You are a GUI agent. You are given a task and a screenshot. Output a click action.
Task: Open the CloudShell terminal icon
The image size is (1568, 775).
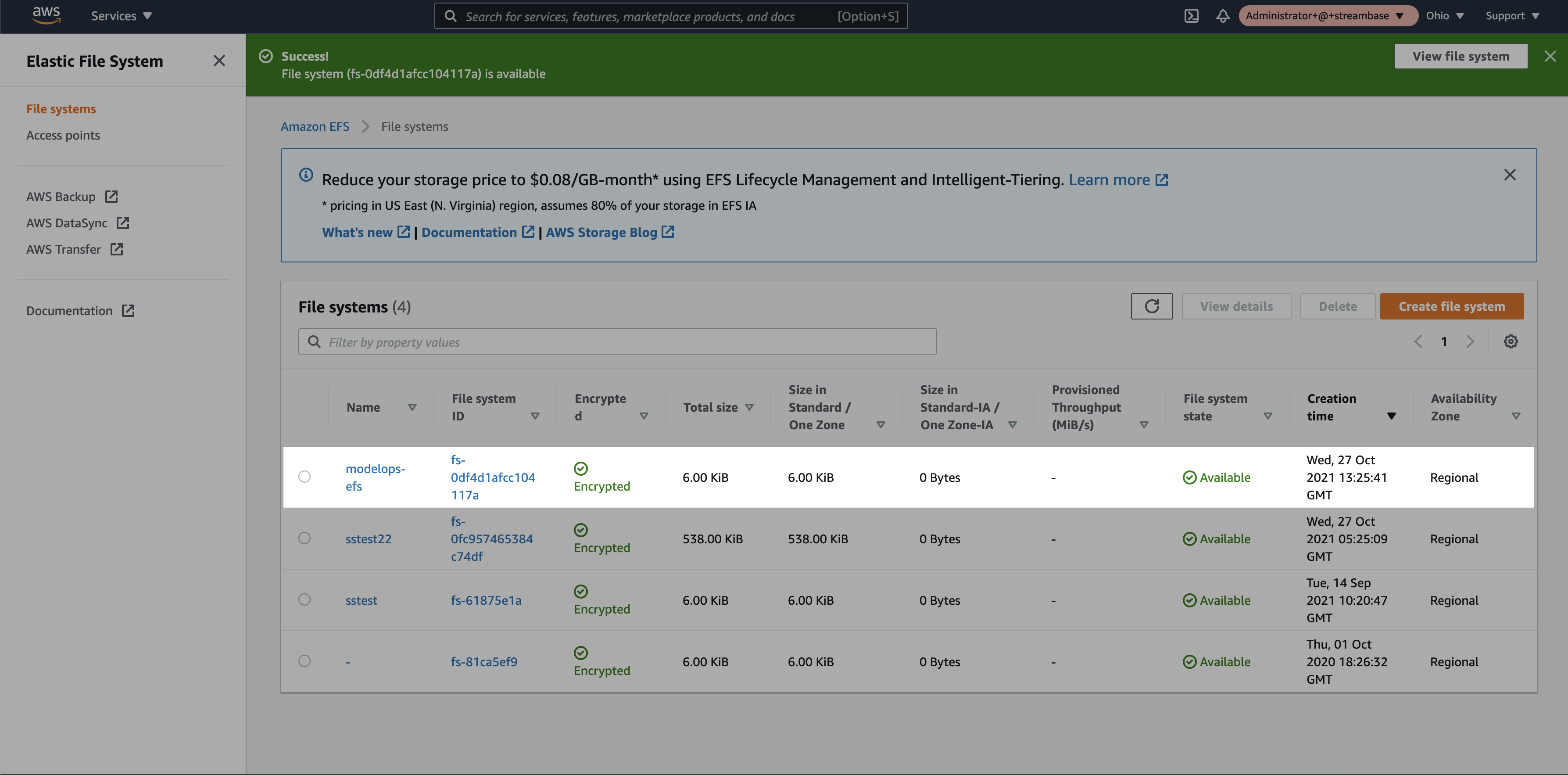(1191, 16)
